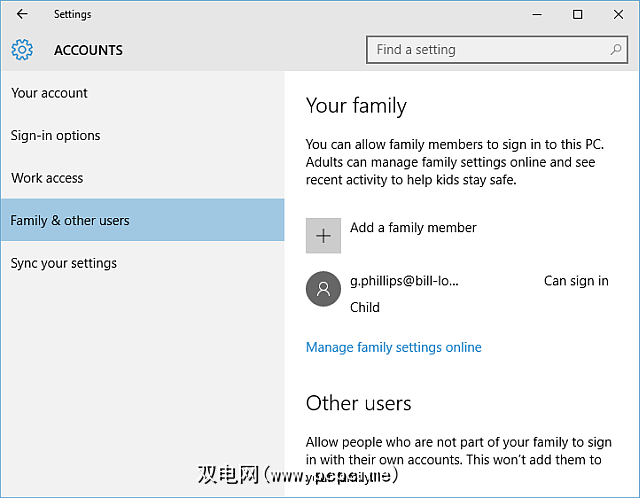Open Manage family settings online link
The width and height of the screenshot is (640, 498).
[393, 347]
